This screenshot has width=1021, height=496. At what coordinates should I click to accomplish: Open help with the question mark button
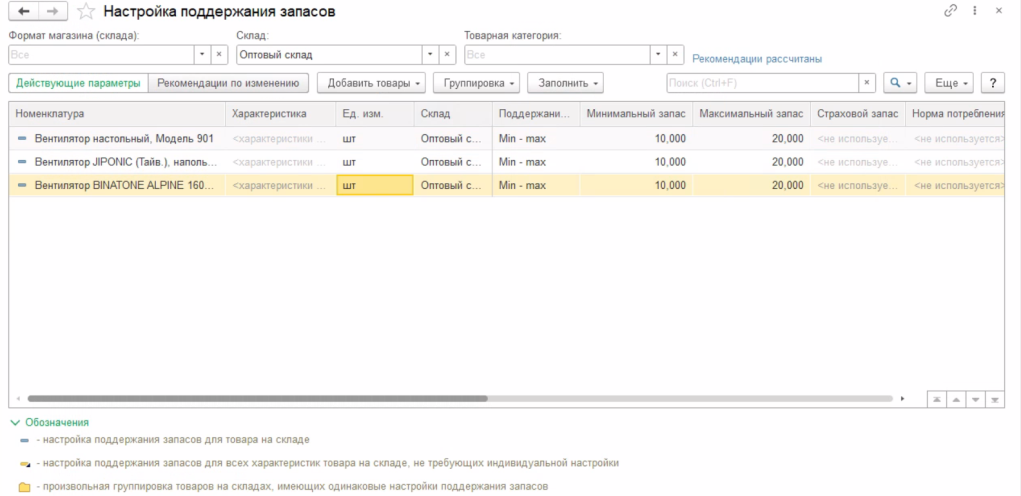pos(992,83)
